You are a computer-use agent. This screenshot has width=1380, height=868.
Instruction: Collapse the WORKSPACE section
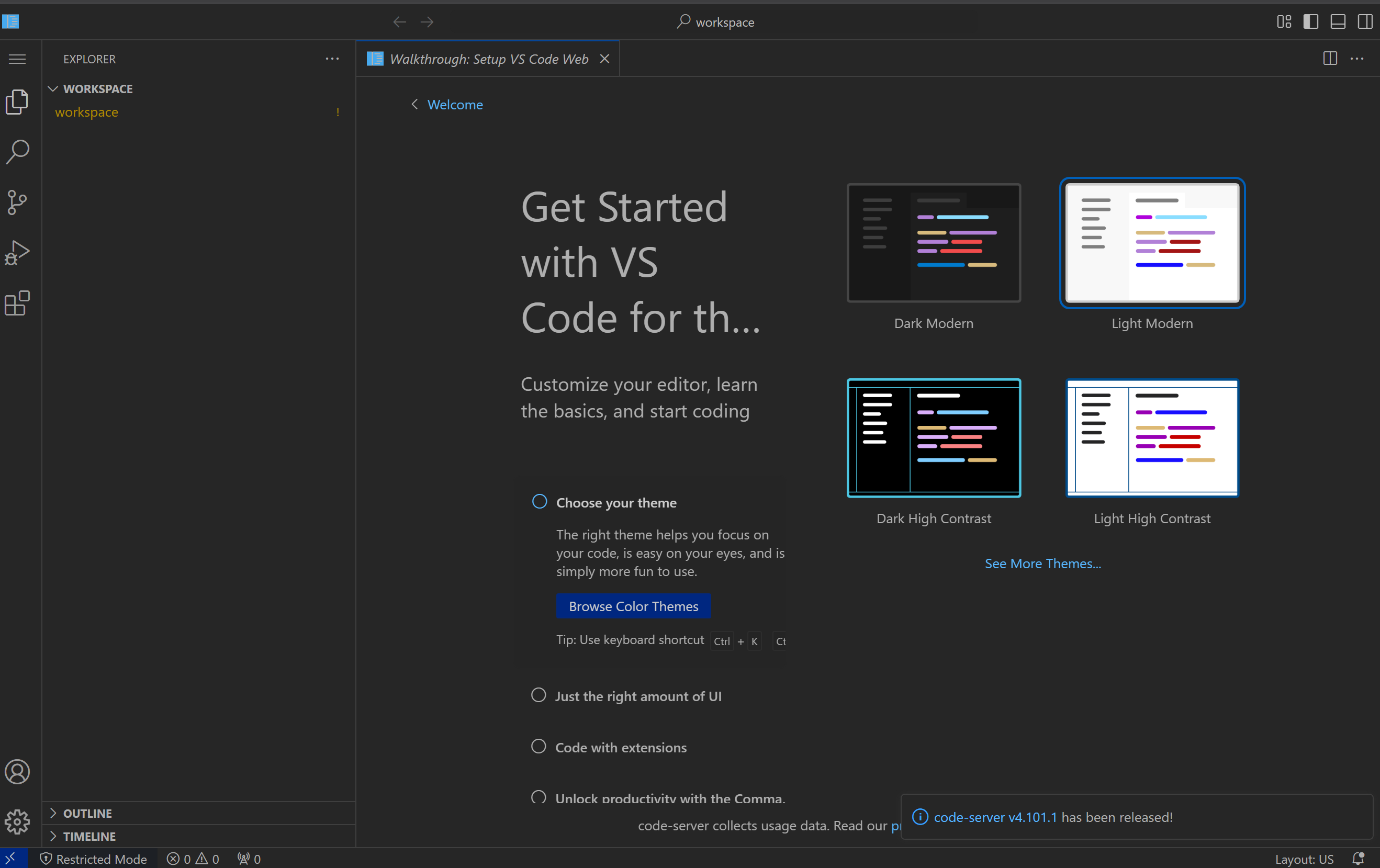pyautogui.click(x=199, y=89)
